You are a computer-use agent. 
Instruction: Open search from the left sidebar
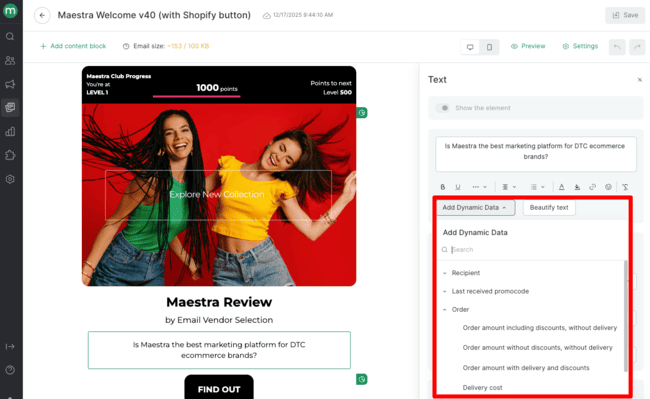pyautogui.click(x=10, y=36)
